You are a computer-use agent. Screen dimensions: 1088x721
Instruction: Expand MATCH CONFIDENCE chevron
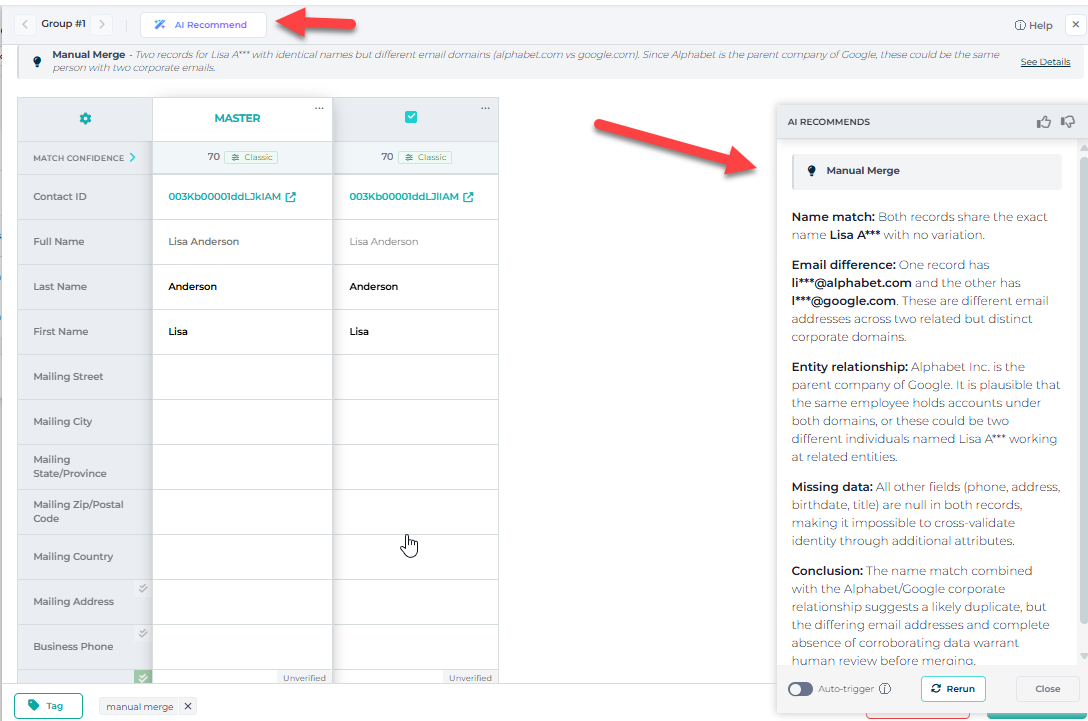[x=133, y=158]
